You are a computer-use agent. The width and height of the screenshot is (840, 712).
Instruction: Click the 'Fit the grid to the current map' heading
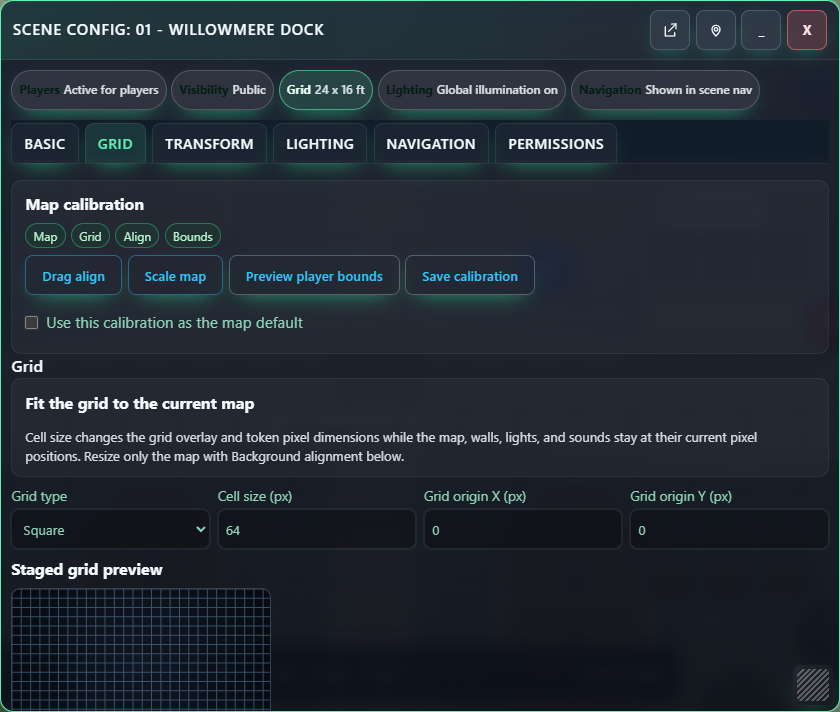(x=140, y=403)
